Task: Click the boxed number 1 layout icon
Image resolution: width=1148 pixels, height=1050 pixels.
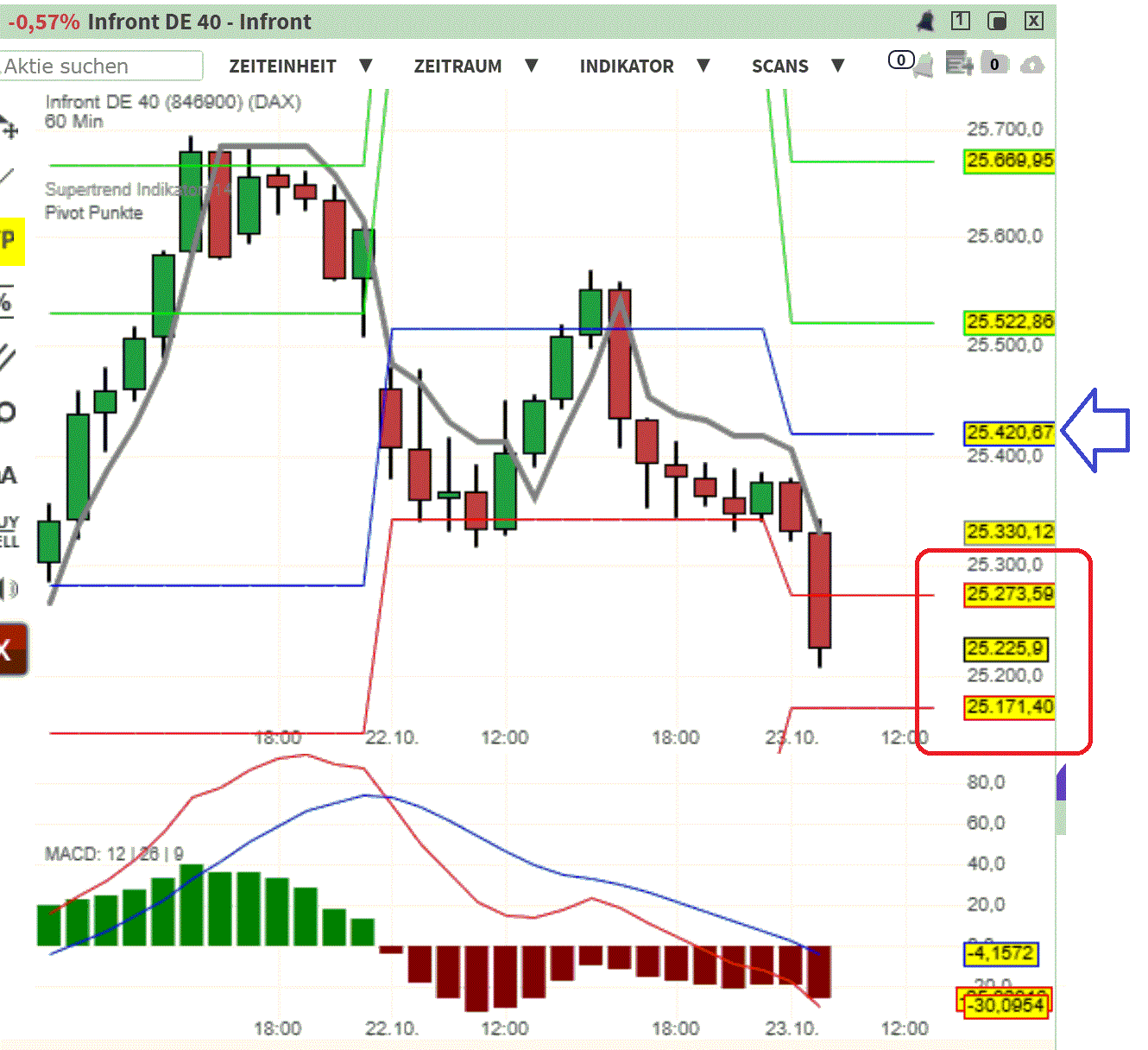Action: tap(961, 21)
